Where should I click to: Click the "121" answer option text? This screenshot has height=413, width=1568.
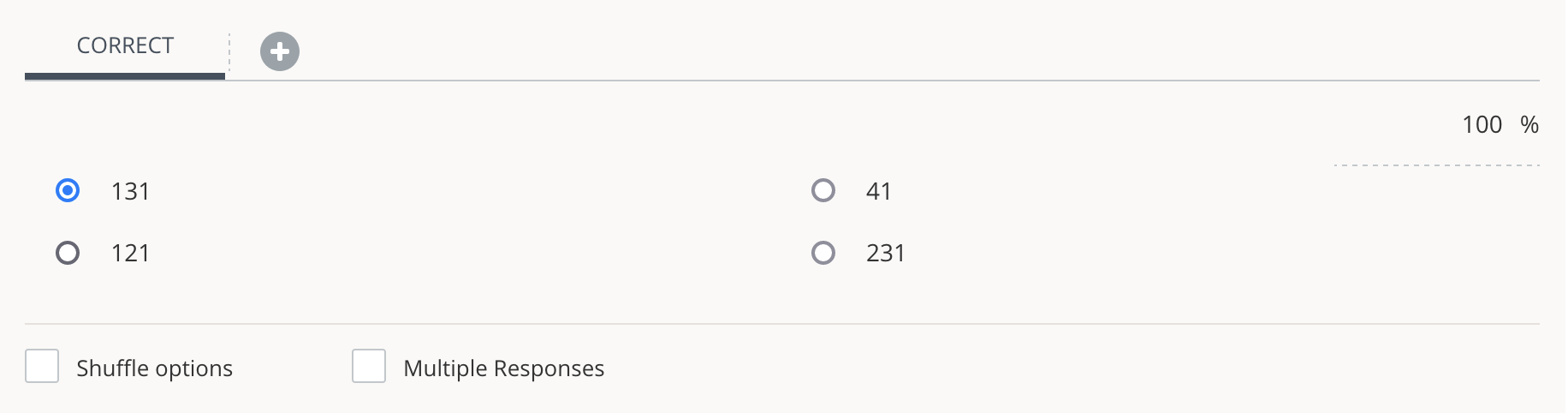tap(130, 254)
